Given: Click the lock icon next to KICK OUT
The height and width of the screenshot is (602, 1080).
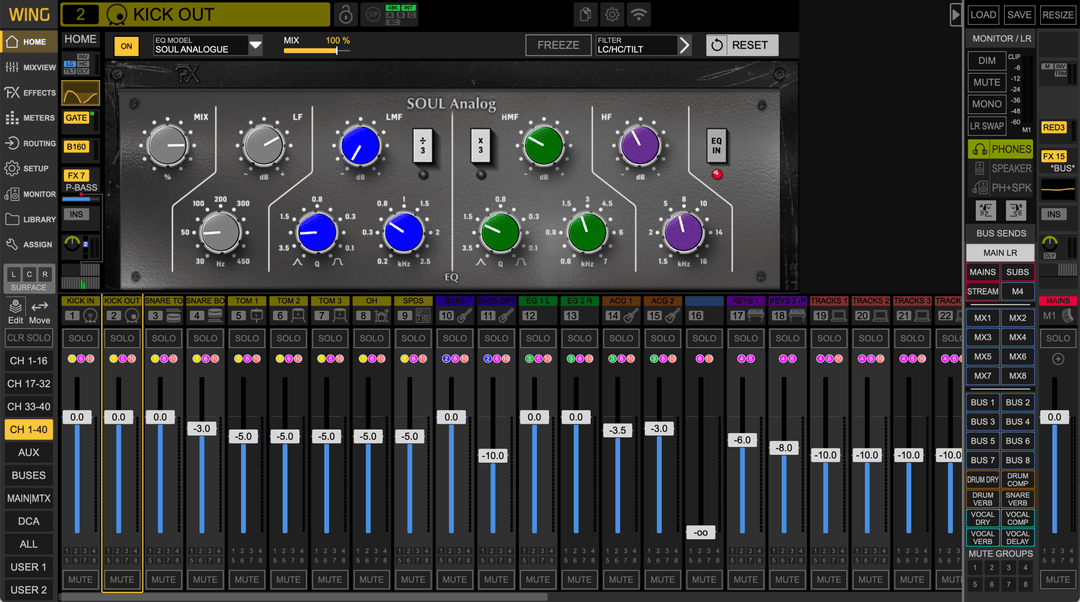Looking at the screenshot, I should [345, 14].
